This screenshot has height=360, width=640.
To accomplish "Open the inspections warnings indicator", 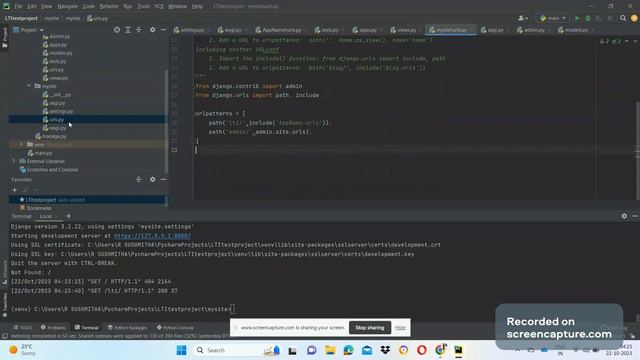I will [610, 41].
